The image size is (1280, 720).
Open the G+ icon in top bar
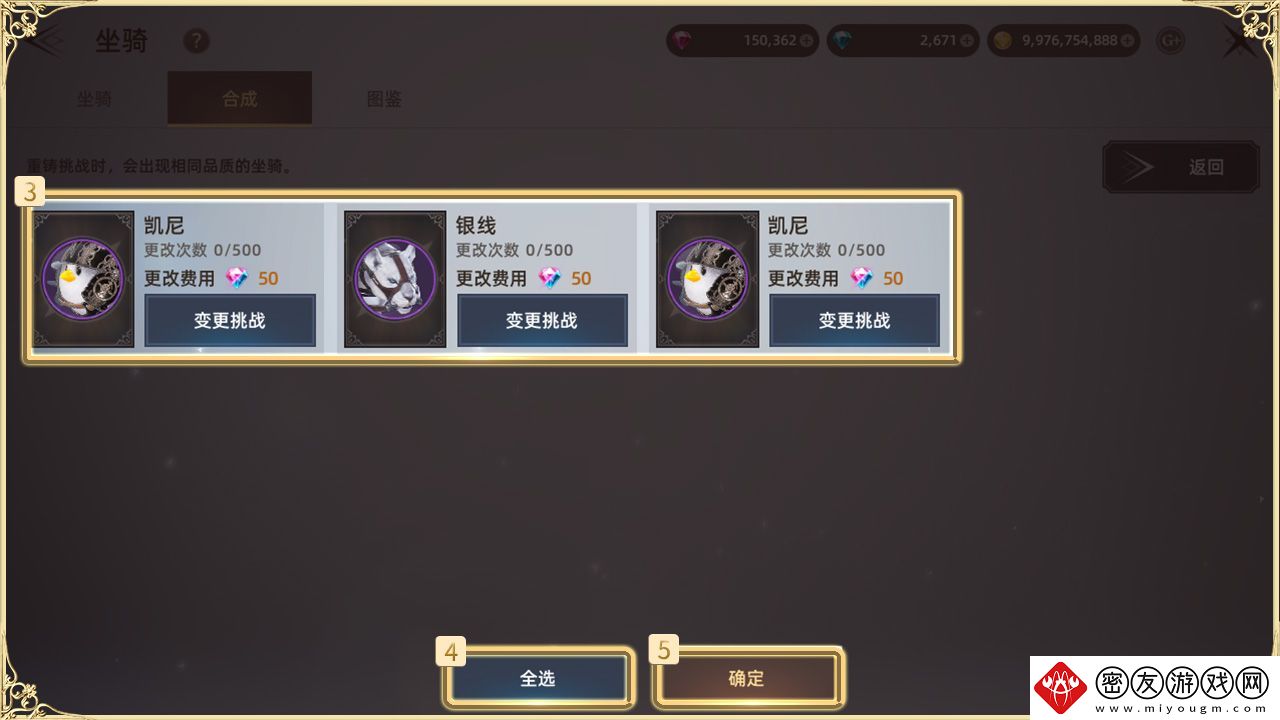tap(1170, 41)
